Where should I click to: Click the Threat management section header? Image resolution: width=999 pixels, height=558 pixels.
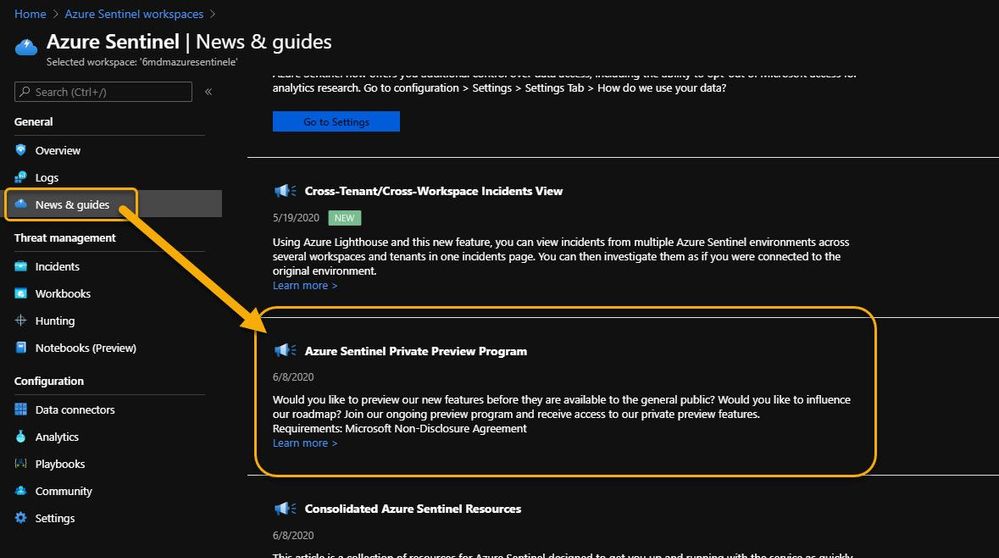pyautogui.click(x=65, y=238)
